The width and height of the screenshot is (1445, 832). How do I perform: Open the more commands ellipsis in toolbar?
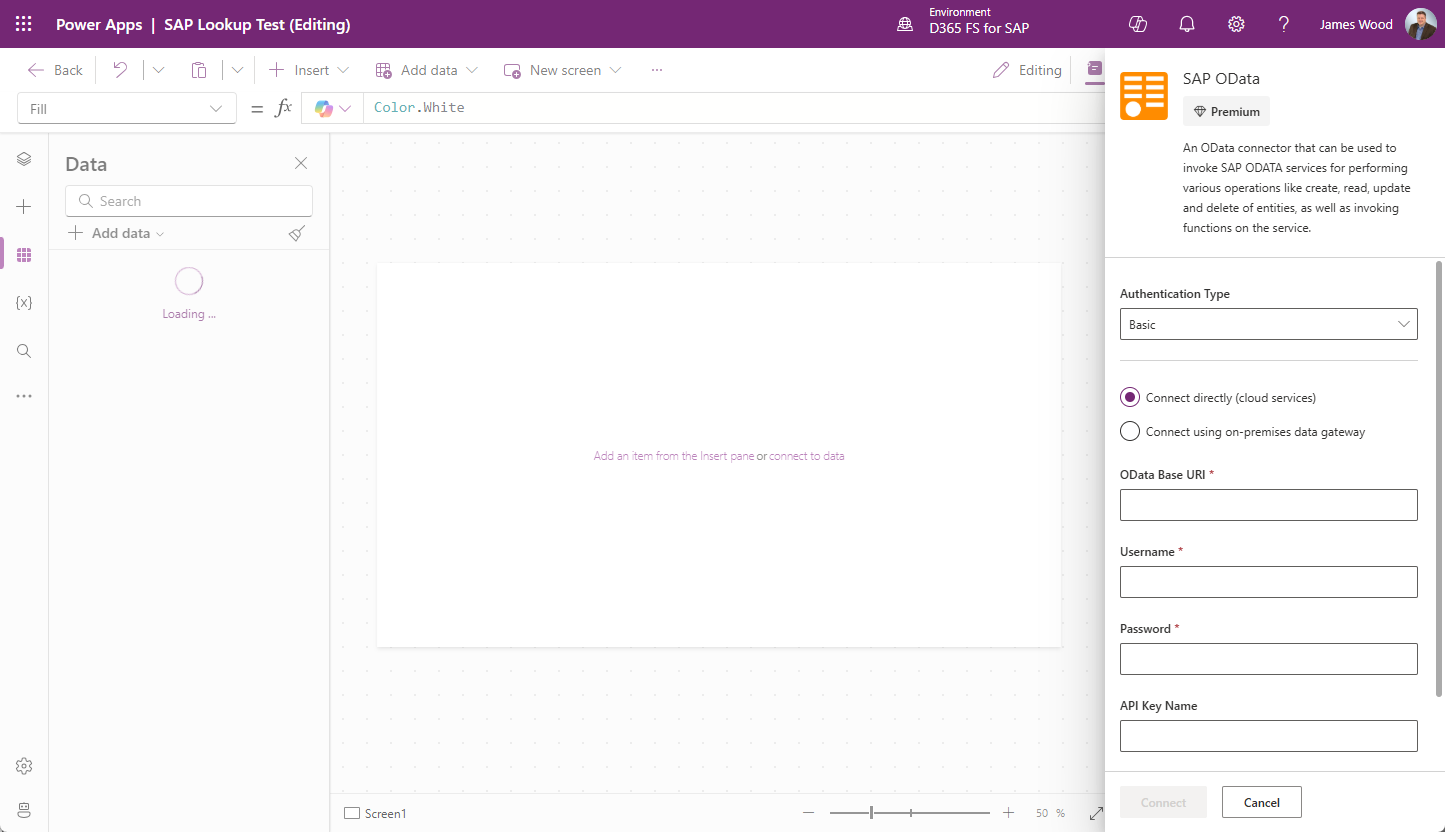656,70
